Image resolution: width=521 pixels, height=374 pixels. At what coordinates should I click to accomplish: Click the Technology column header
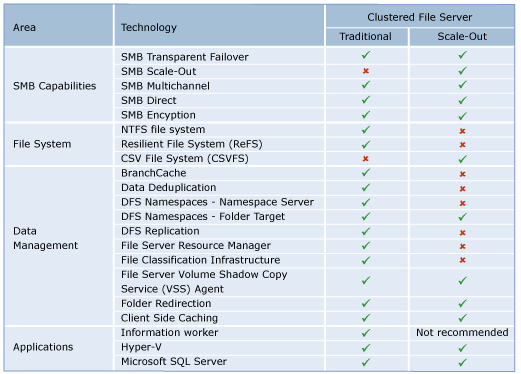pyautogui.click(x=149, y=27)
